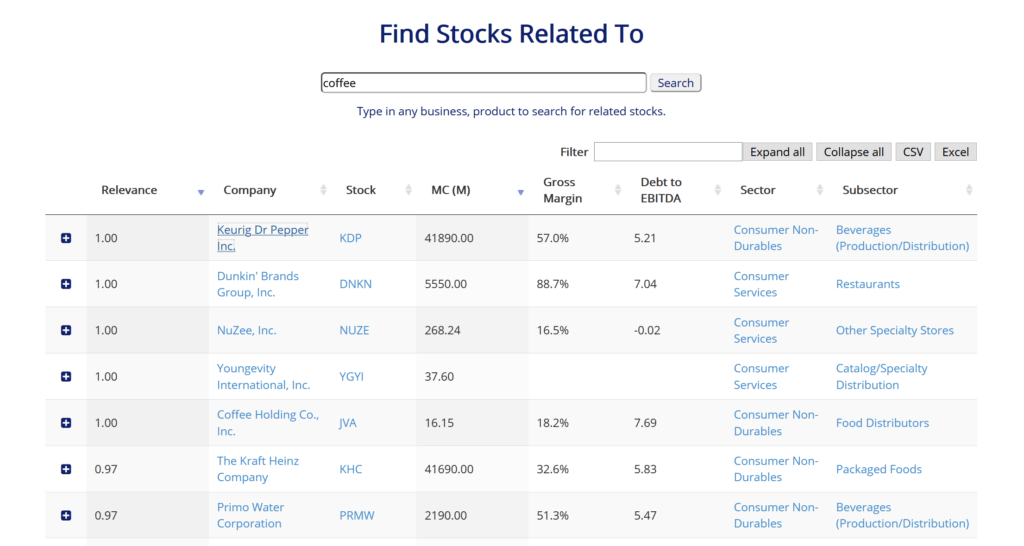
Task: Open The Kraft Heinz Company link
Action: pyautogui.click(x=257, y=469)
